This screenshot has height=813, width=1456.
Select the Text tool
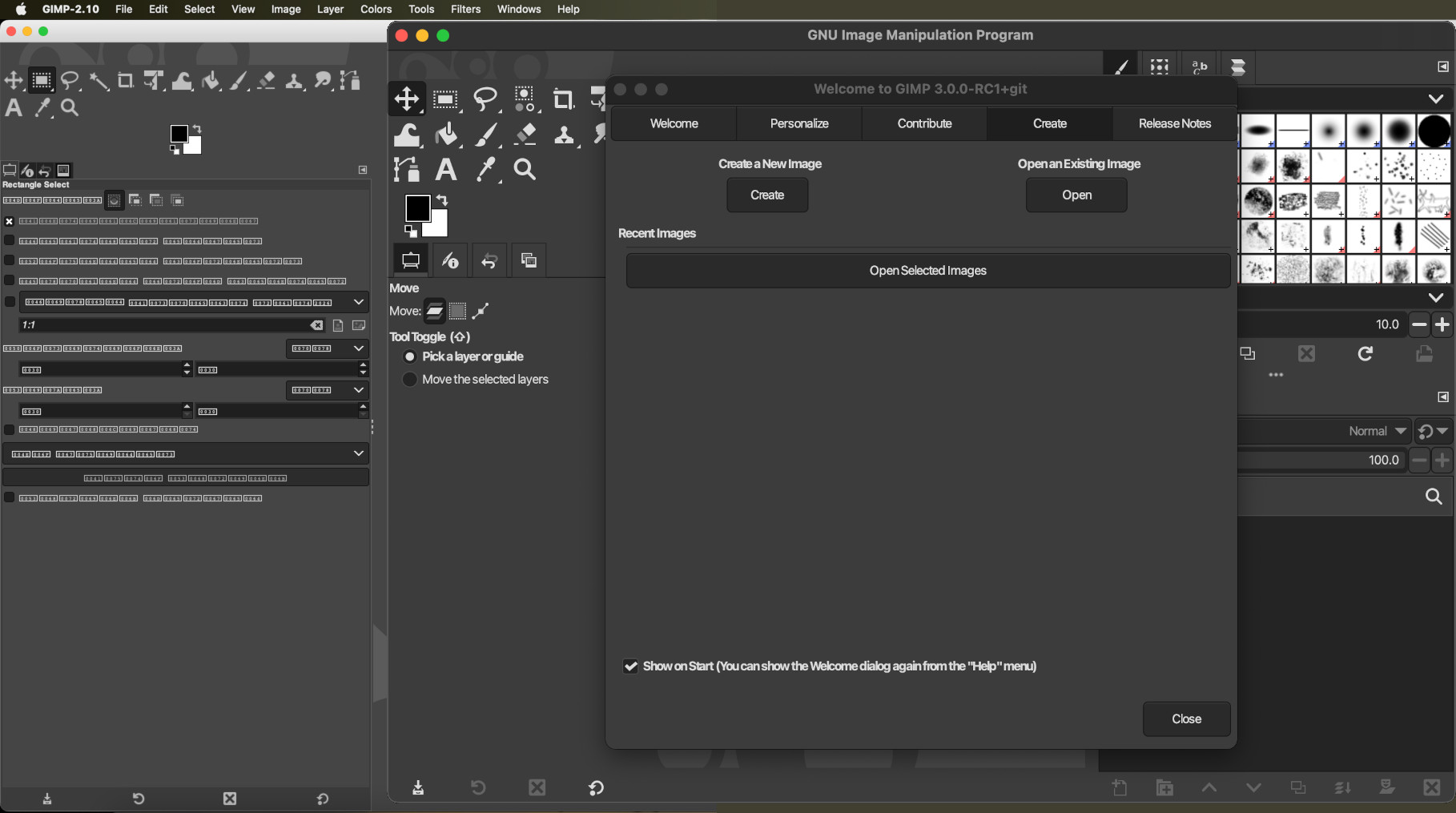[x=445, y=169]
